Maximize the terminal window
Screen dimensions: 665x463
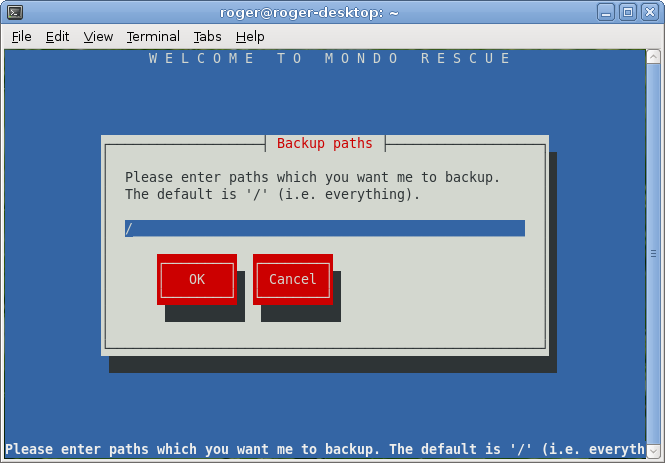(628, 12)
